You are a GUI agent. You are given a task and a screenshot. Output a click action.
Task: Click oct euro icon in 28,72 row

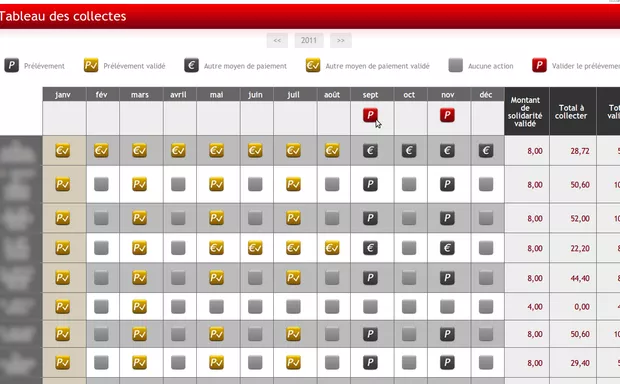click(x=409, y=151)
